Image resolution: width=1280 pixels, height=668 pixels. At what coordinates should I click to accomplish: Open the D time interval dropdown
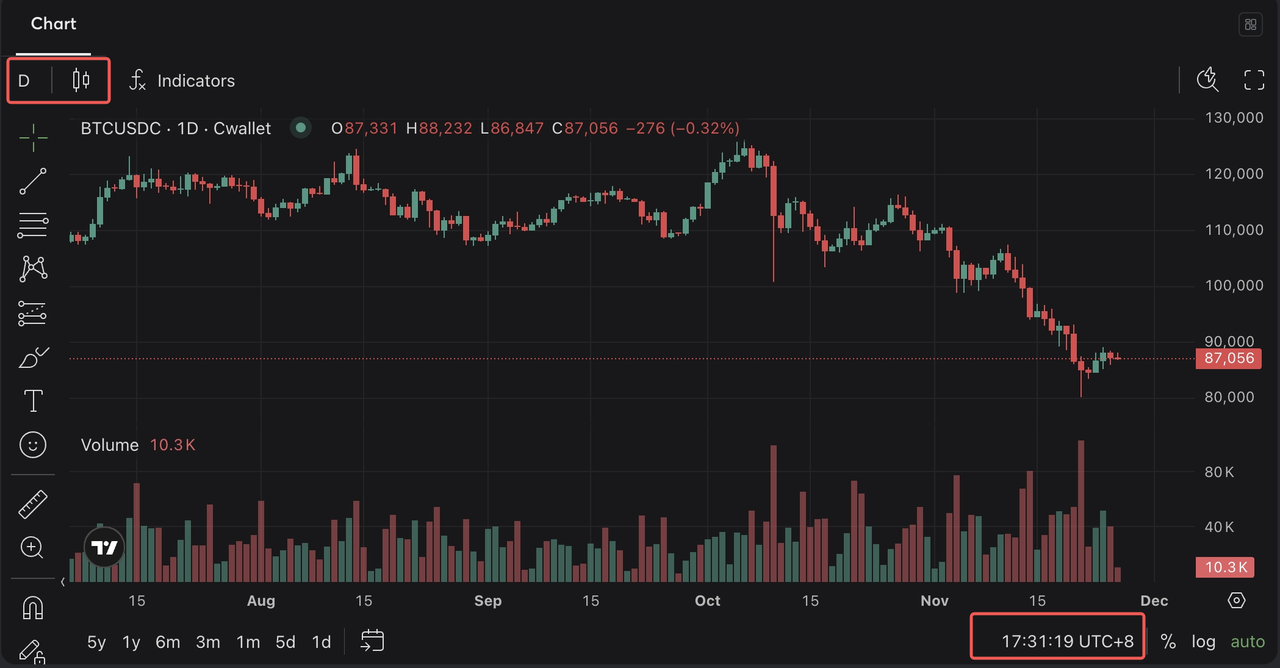point(25,81)
